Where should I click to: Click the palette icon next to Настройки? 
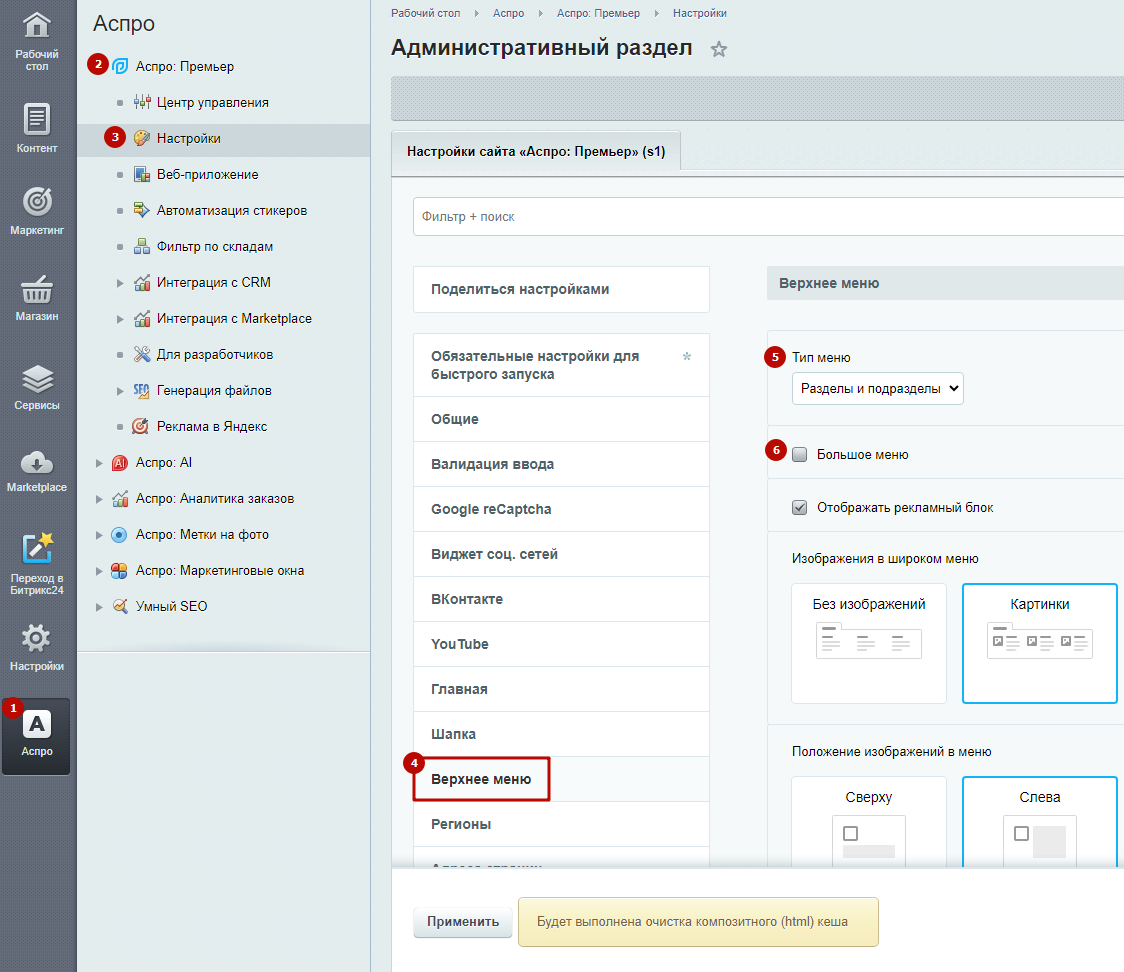click(142, 138)
